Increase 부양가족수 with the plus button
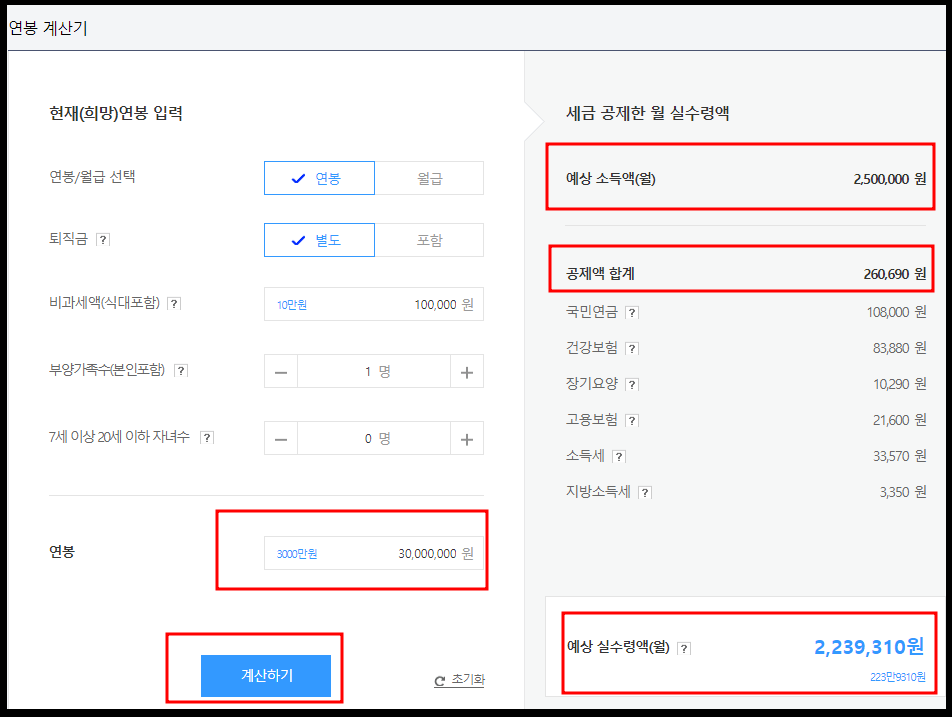Viewport: 952px width, 717px height. pyautogui.click(x=466, y=371)
